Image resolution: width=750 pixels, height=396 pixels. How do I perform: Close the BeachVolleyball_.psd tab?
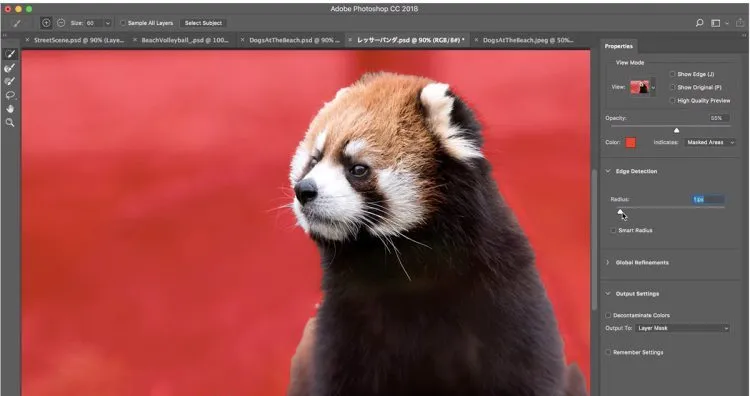point(135,40)
